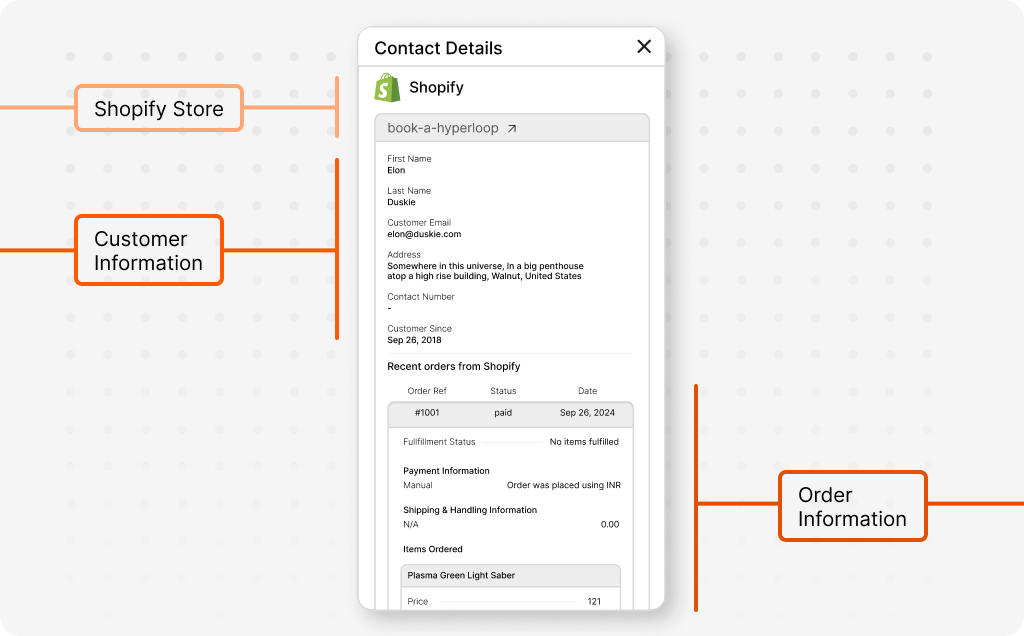
Task: Click the external-link arrow beside book-a-hyperloop
Action: pyautogui.click(x=511, y=128)
